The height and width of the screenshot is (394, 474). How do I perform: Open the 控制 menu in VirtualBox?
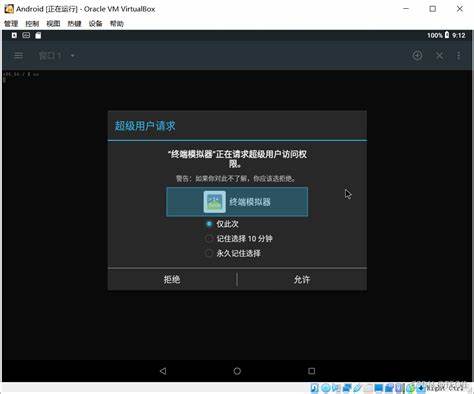(32, 24)
